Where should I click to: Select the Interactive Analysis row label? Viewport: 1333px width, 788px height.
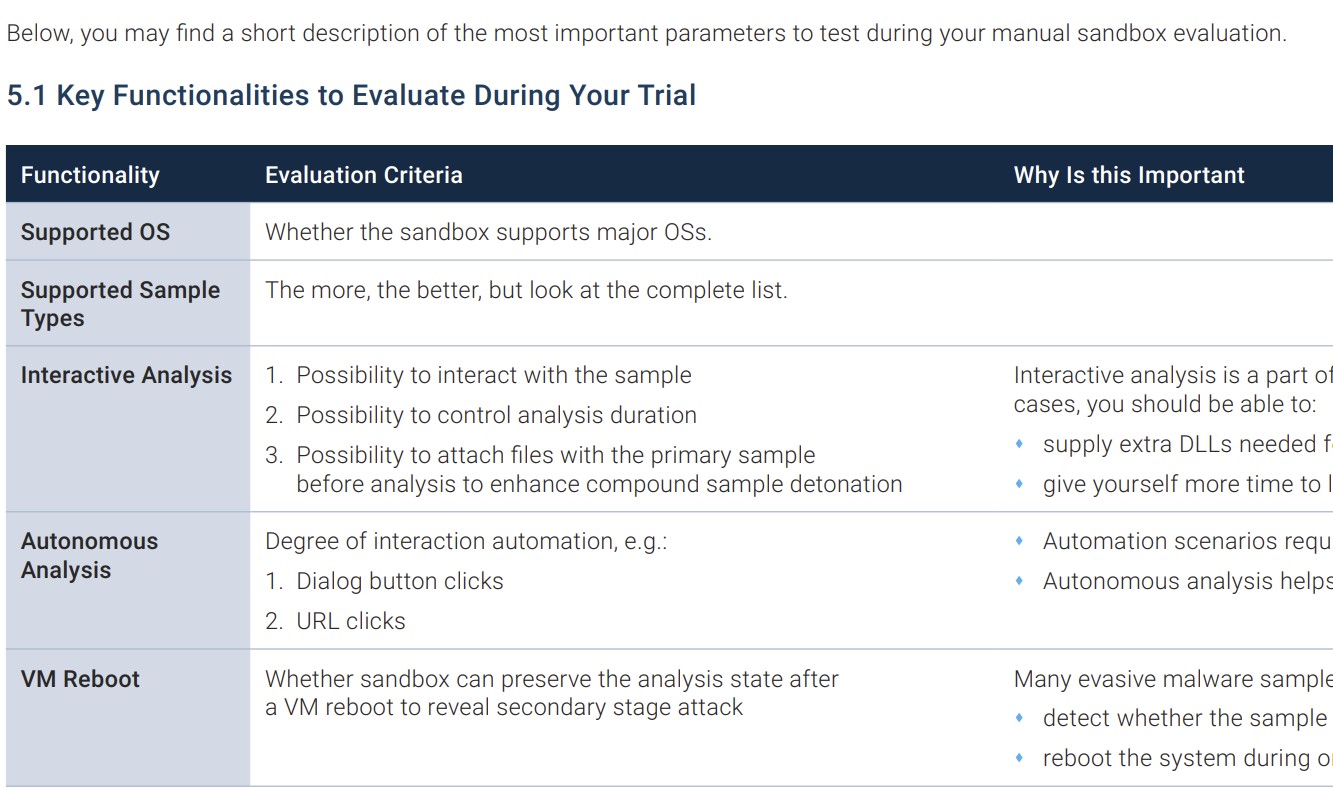click(x=126, y=375)
